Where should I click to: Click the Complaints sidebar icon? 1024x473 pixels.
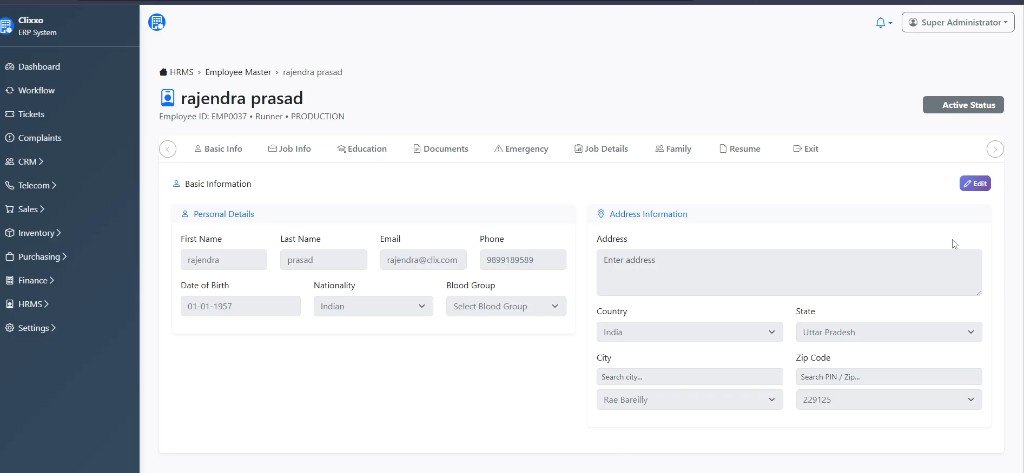[9, 138]
